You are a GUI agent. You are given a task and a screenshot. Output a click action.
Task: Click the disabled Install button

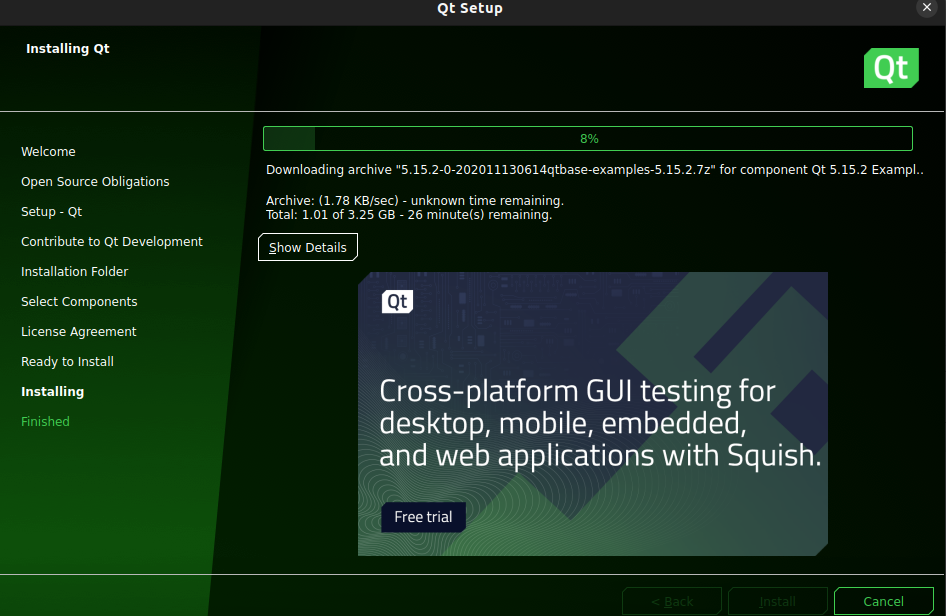click(x=777, y=601)
